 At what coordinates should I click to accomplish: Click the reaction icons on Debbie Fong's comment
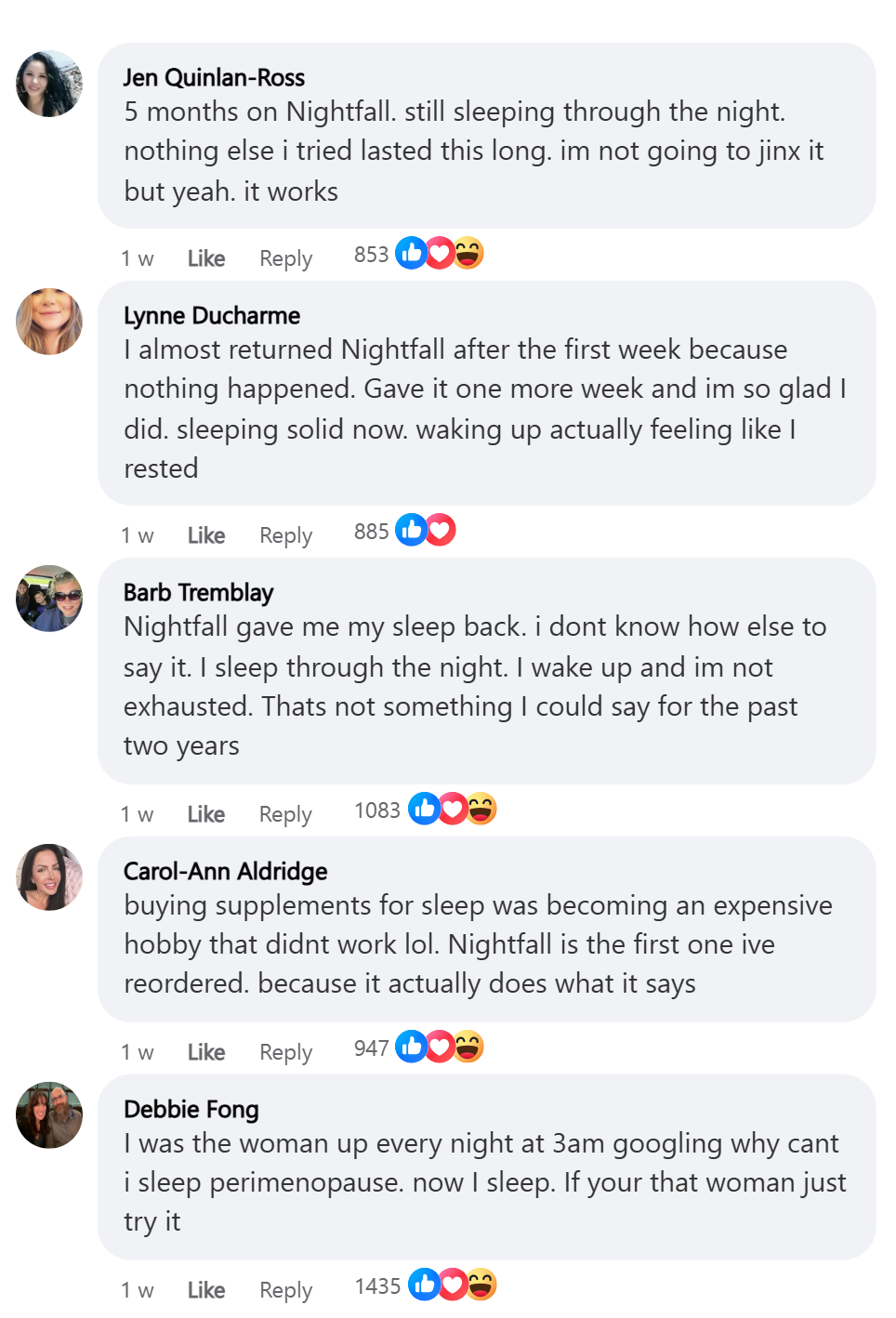click(x=453, y=1285)
